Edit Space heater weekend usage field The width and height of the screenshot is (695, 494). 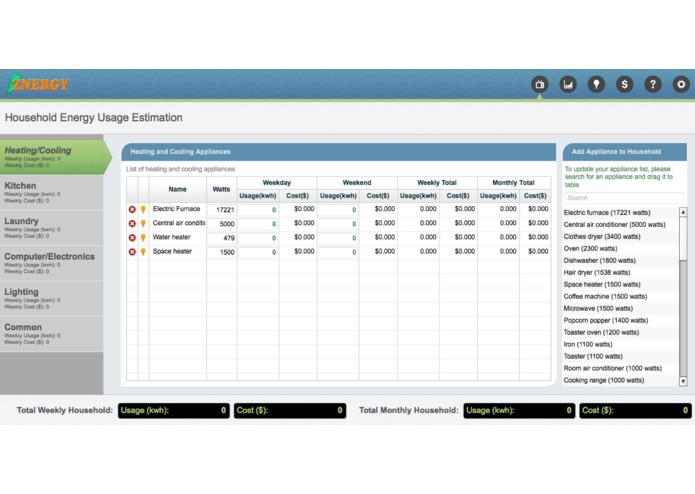tap(338, 252)
